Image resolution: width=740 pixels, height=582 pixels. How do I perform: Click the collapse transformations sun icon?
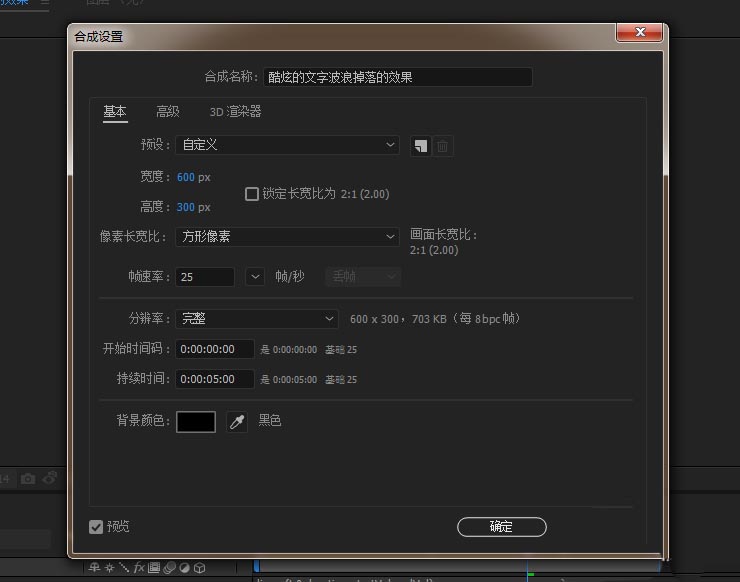pos(109,567)
